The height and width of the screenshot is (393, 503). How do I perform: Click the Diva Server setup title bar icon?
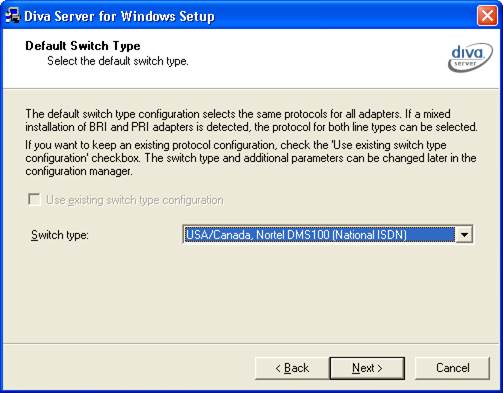click(12, 16)
